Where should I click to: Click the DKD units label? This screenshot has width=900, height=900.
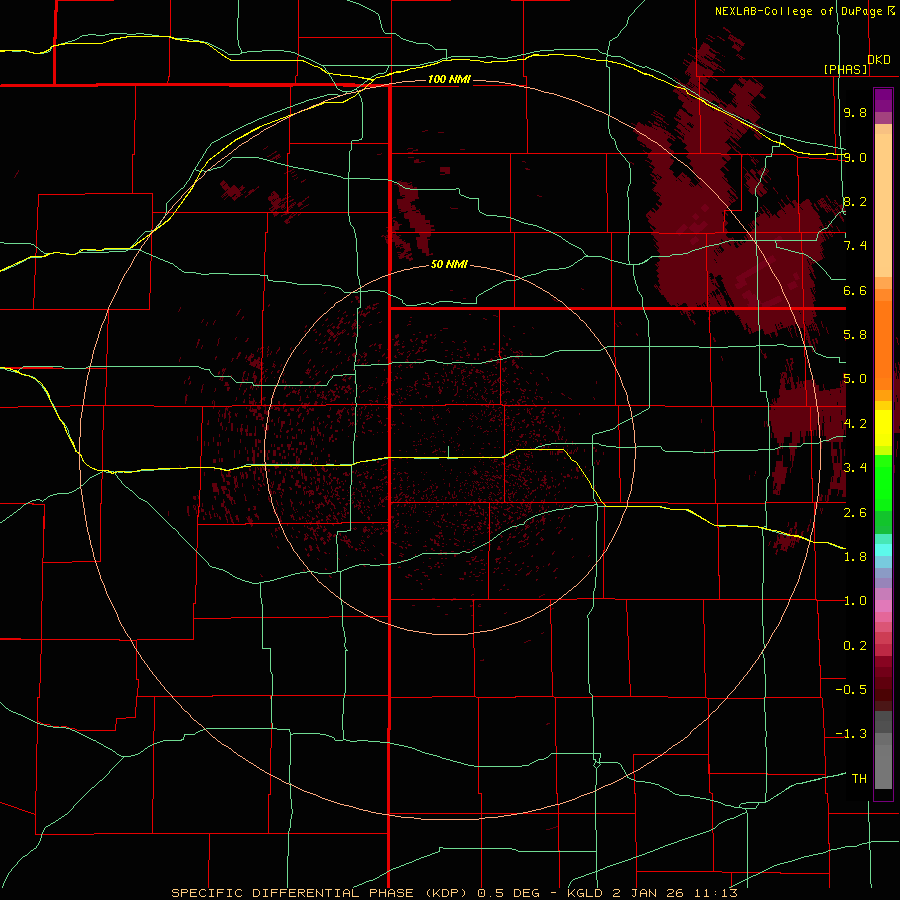879,59
